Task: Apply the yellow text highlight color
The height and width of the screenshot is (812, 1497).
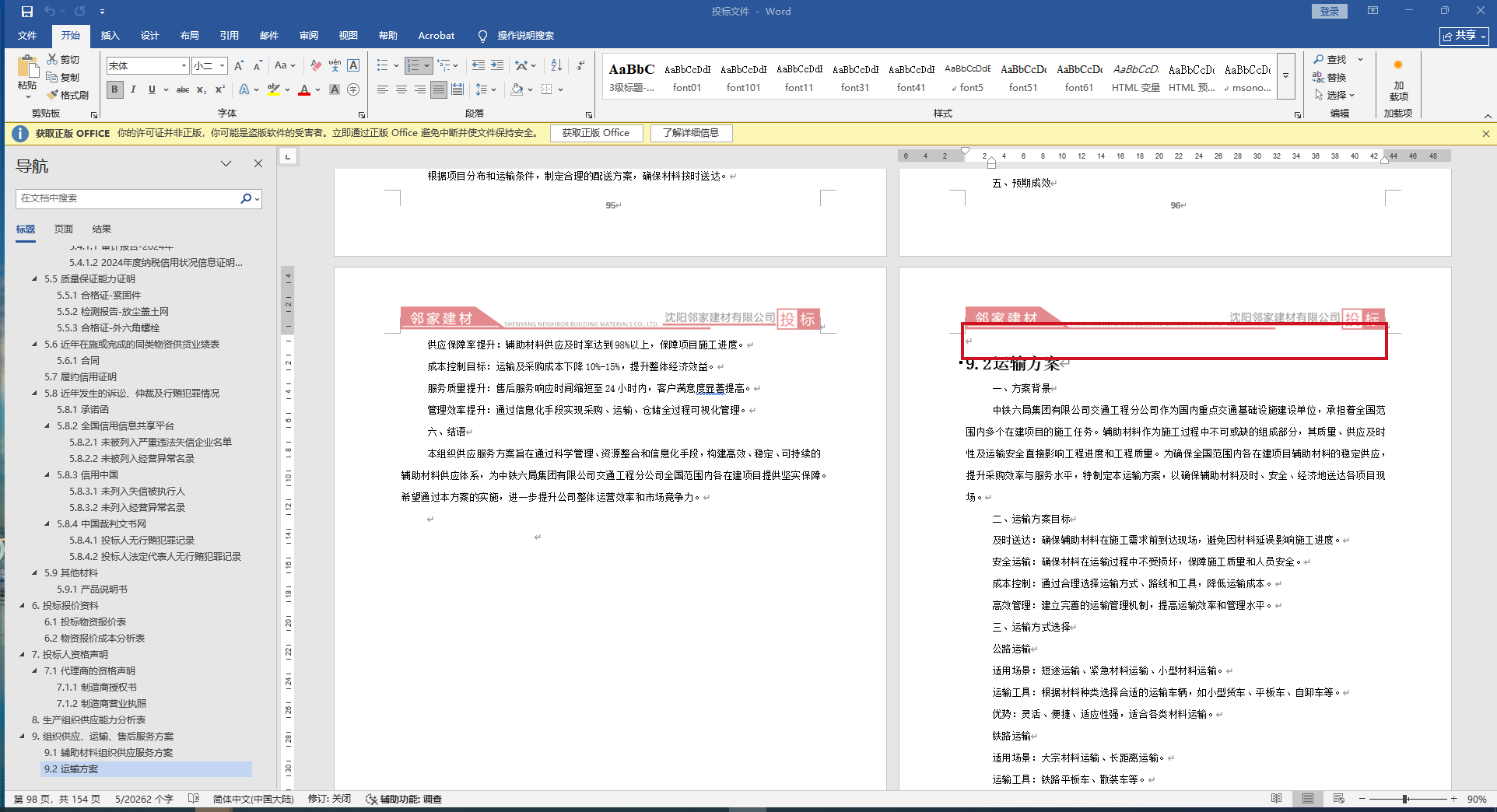Action: pyautogui.click(x=273, y=89)
